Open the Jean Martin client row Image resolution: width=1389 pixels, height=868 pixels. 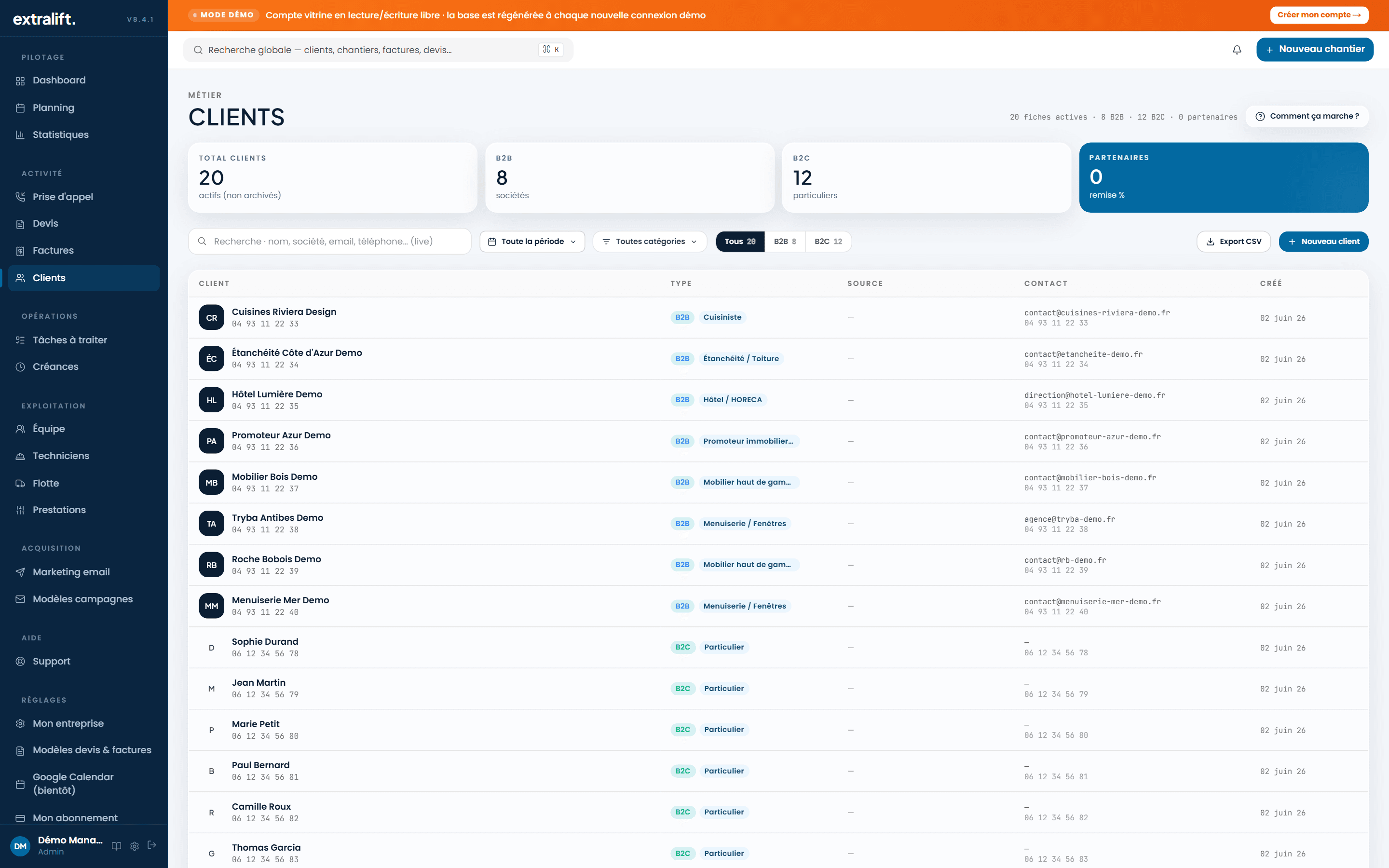pyautogui.click(x=778, y=689)
